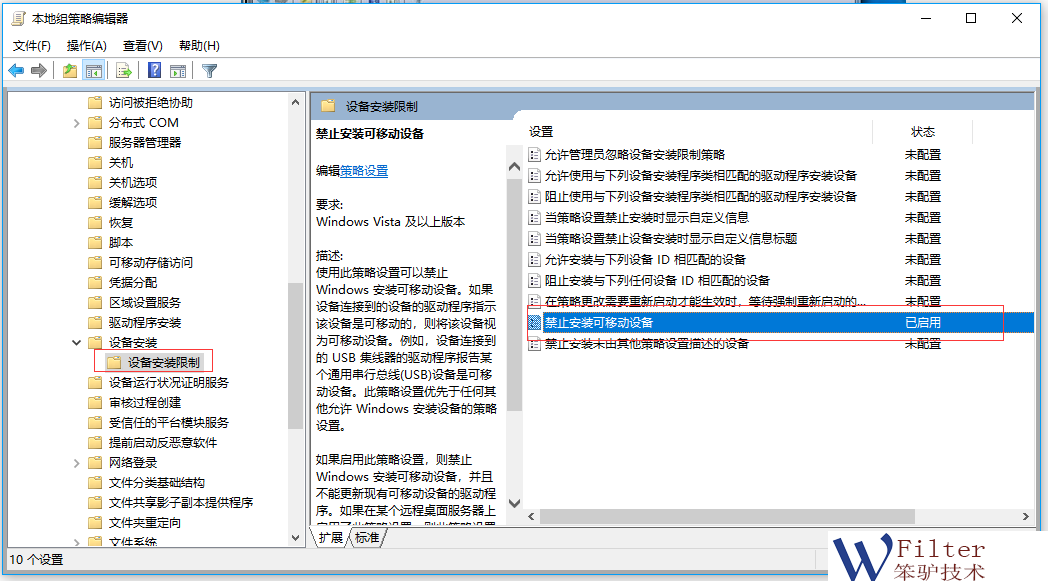Open help via blue question mark icon
Image resolution: width=1048 pixels, height=581 pixels.
point(155,70)
